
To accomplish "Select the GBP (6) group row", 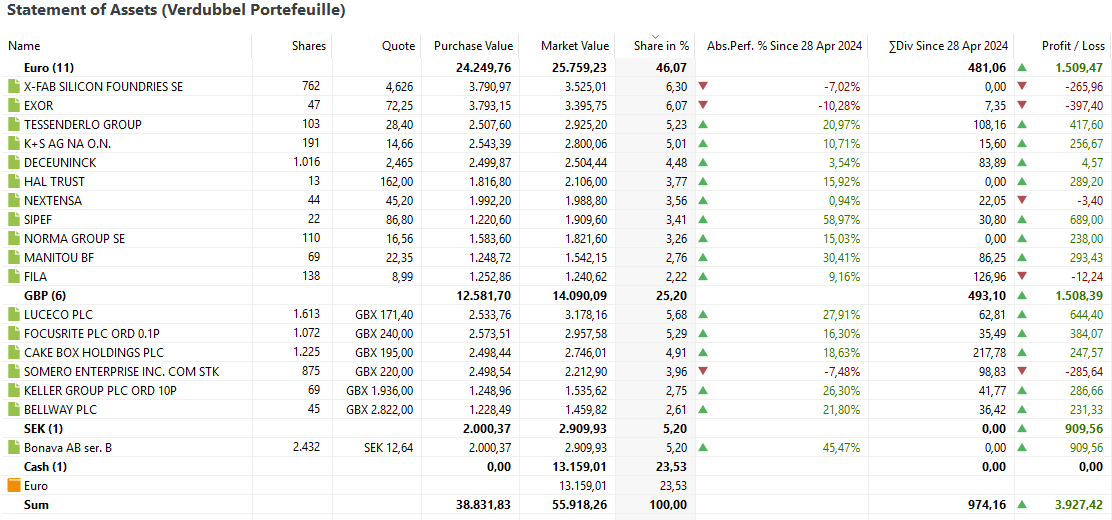I will [556, 295].
